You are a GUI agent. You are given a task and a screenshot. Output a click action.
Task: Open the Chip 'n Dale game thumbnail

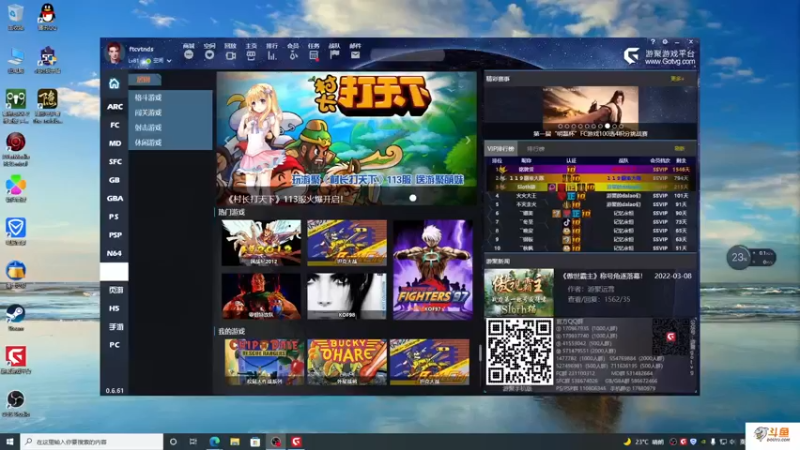[x=264, y=362]
